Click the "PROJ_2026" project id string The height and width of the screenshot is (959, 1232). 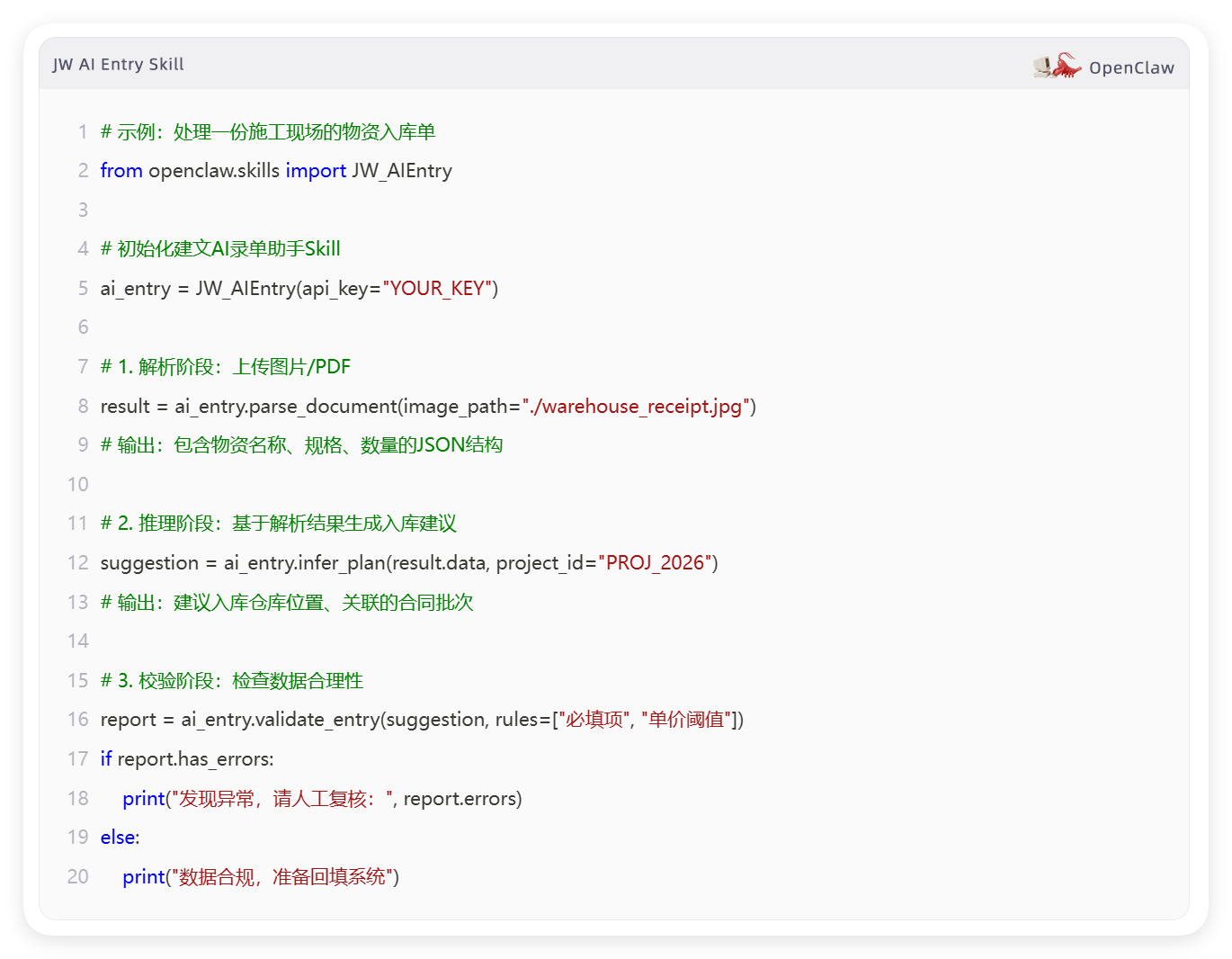(x=654, y=563)
